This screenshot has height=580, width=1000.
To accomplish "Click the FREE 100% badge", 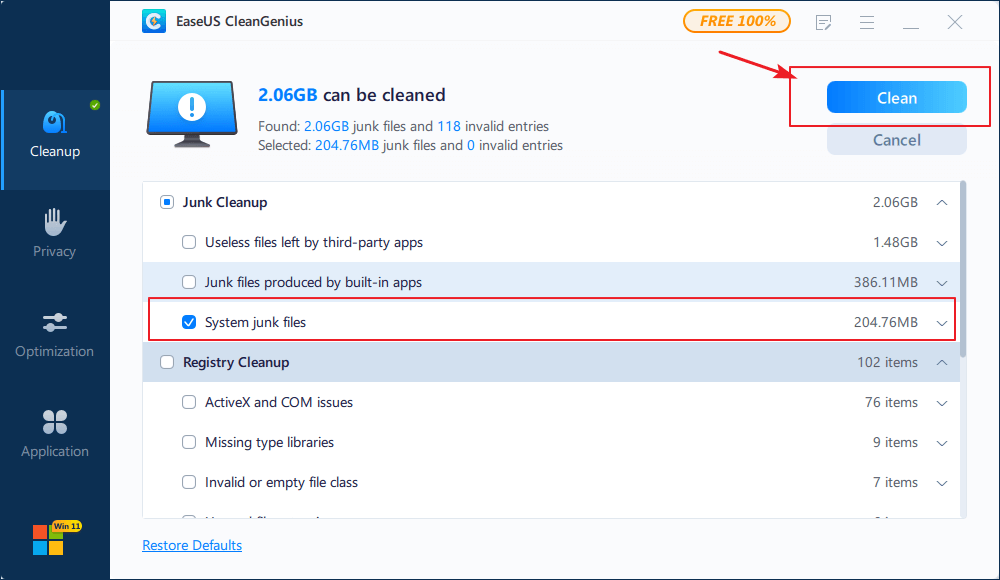I will pyautogui.click(x=737, y=20).
